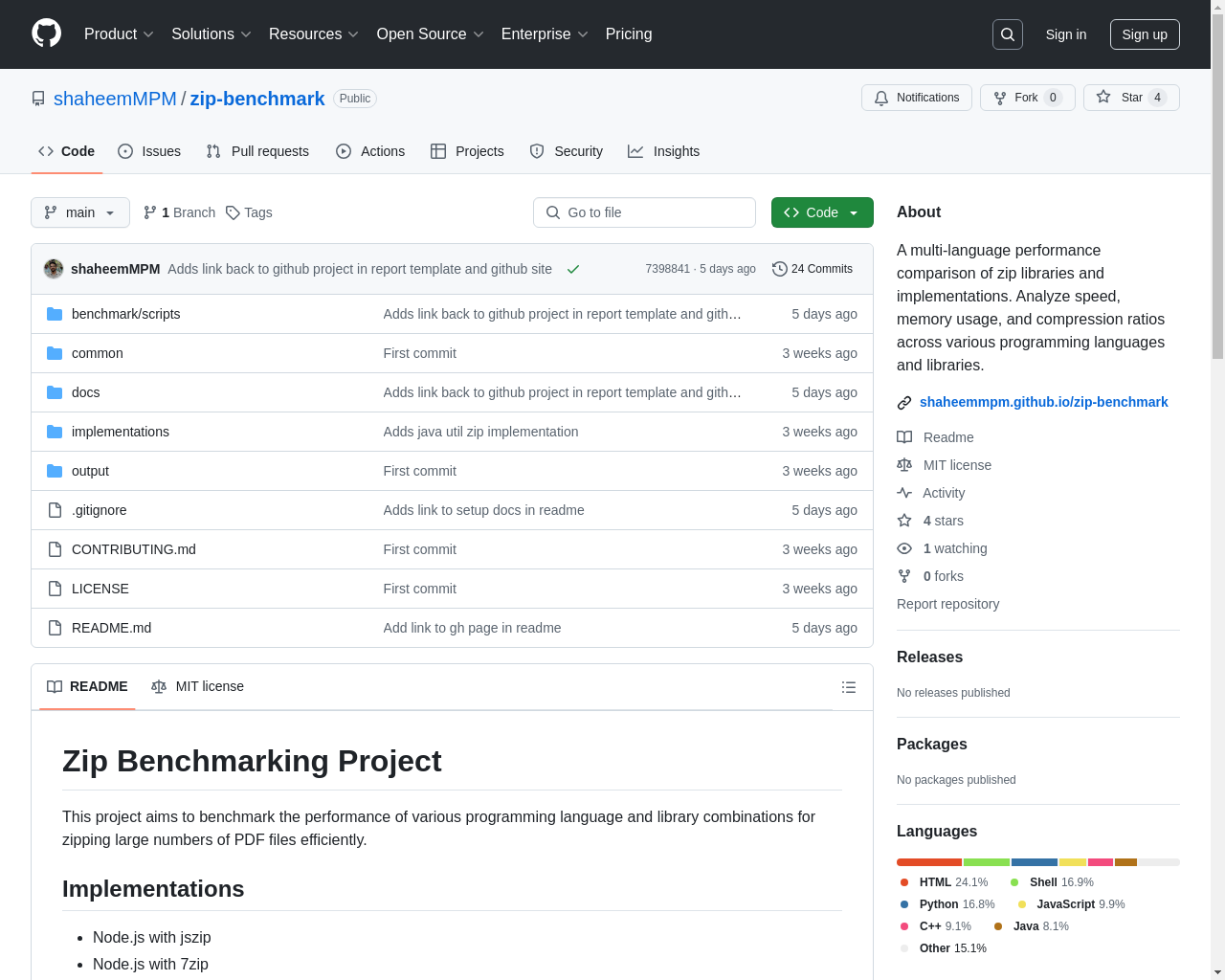This screenshot has width=1225, height=980.
Task: Open the 1 Branch link
Action: [179, 212]
